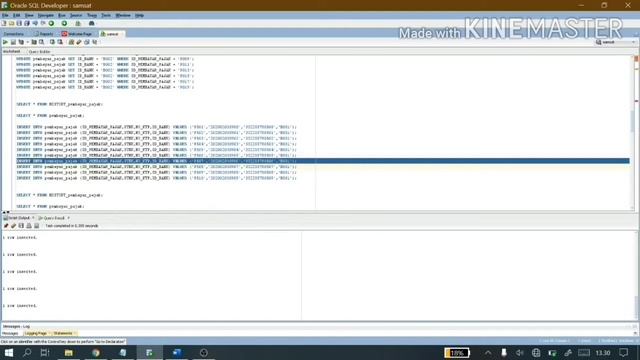Screen dimensions: 640x360
Task: Click the green Forward navigation icon
Action: (x=64, y=23)
